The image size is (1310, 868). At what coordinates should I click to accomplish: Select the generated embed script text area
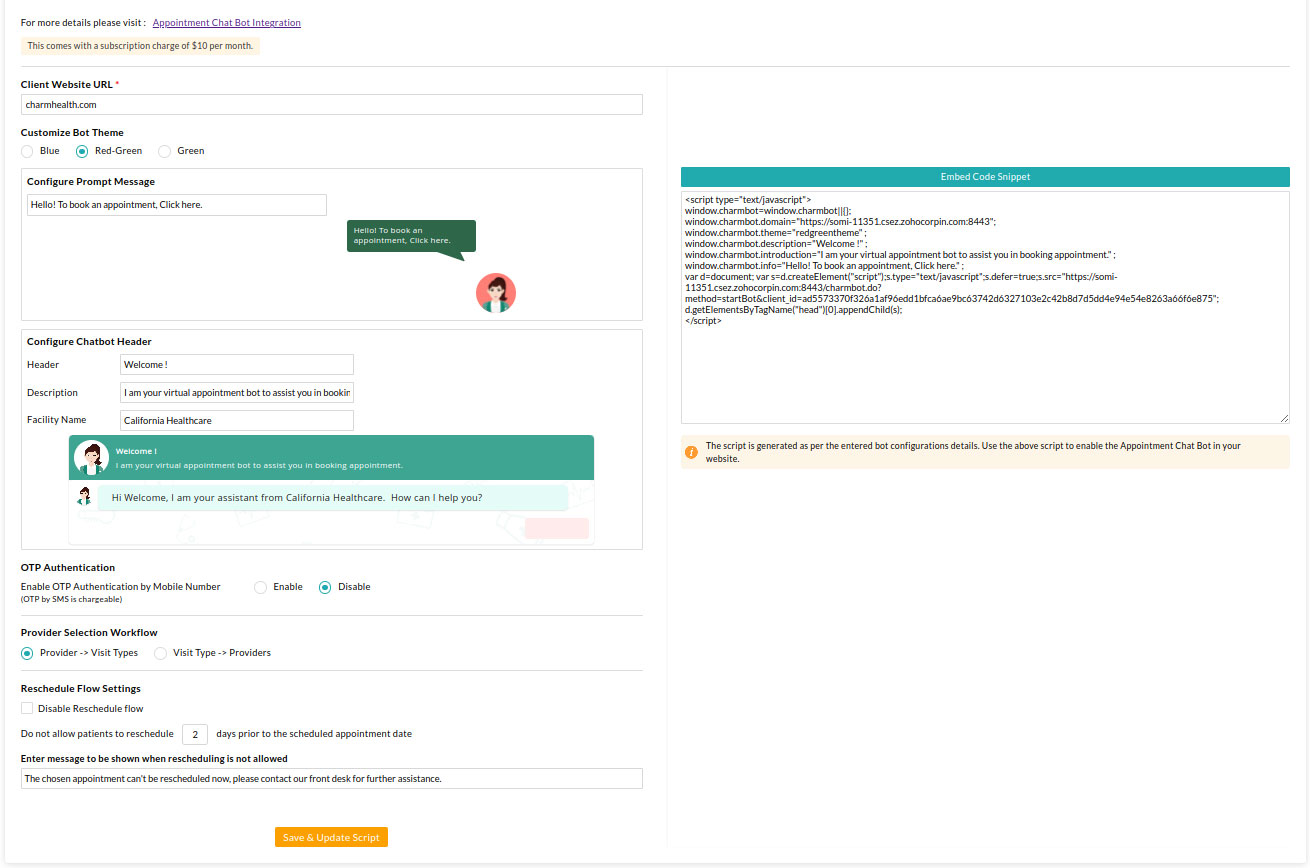point(984,300)
